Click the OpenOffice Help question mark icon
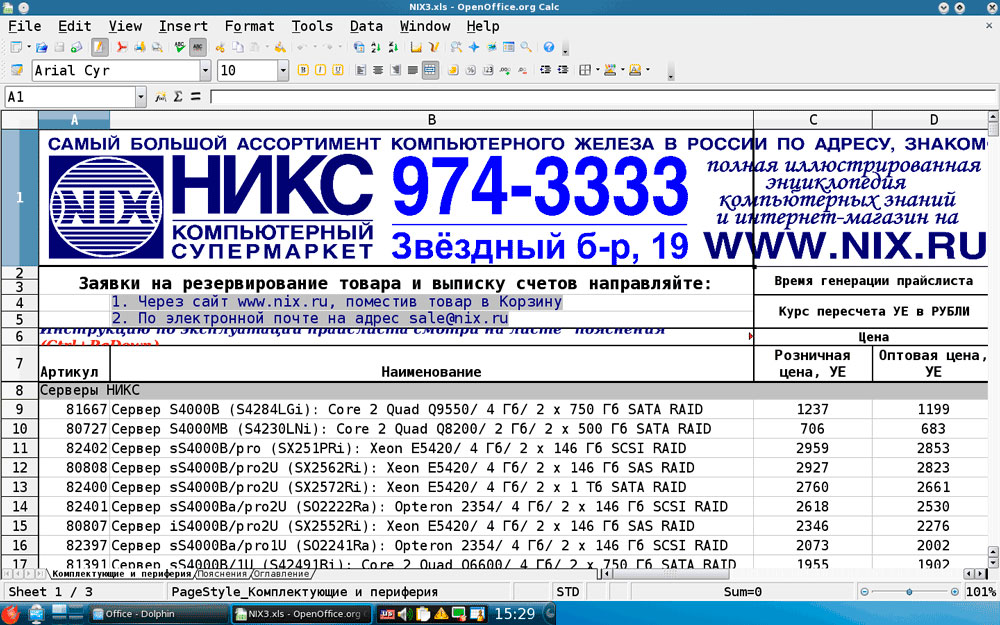Image resolution: width=1000 pixels, height=625 pixels. (x=549, y=47)
